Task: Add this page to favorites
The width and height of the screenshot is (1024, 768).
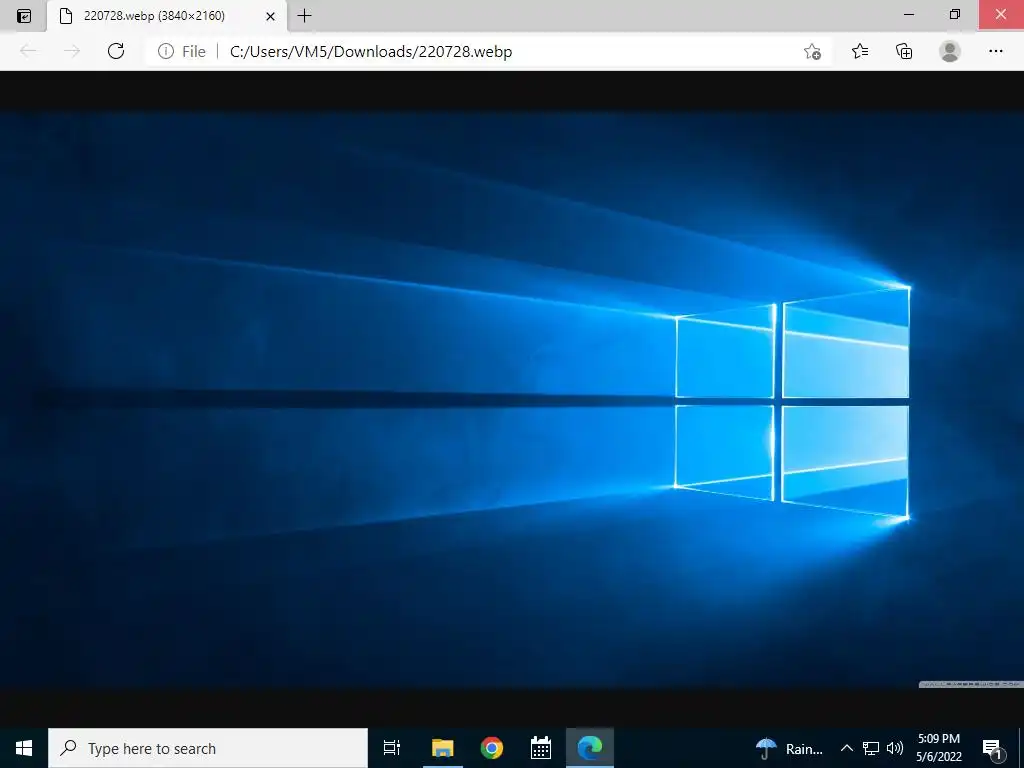Action: point(812,52)
